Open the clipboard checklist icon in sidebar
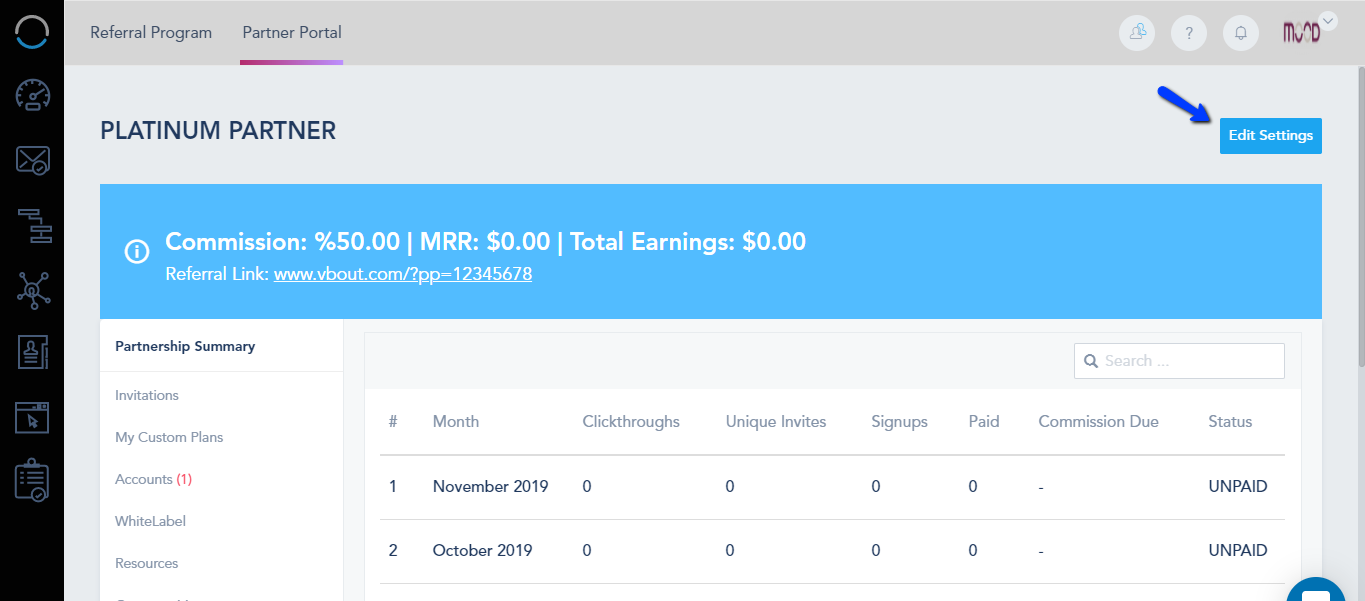The height and width of the screenshot is (601, 1365). coord(32,480)
